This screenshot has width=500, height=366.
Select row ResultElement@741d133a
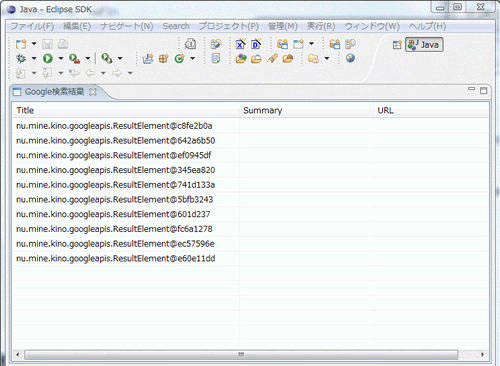pyautogui.click(x=251, y=185)
